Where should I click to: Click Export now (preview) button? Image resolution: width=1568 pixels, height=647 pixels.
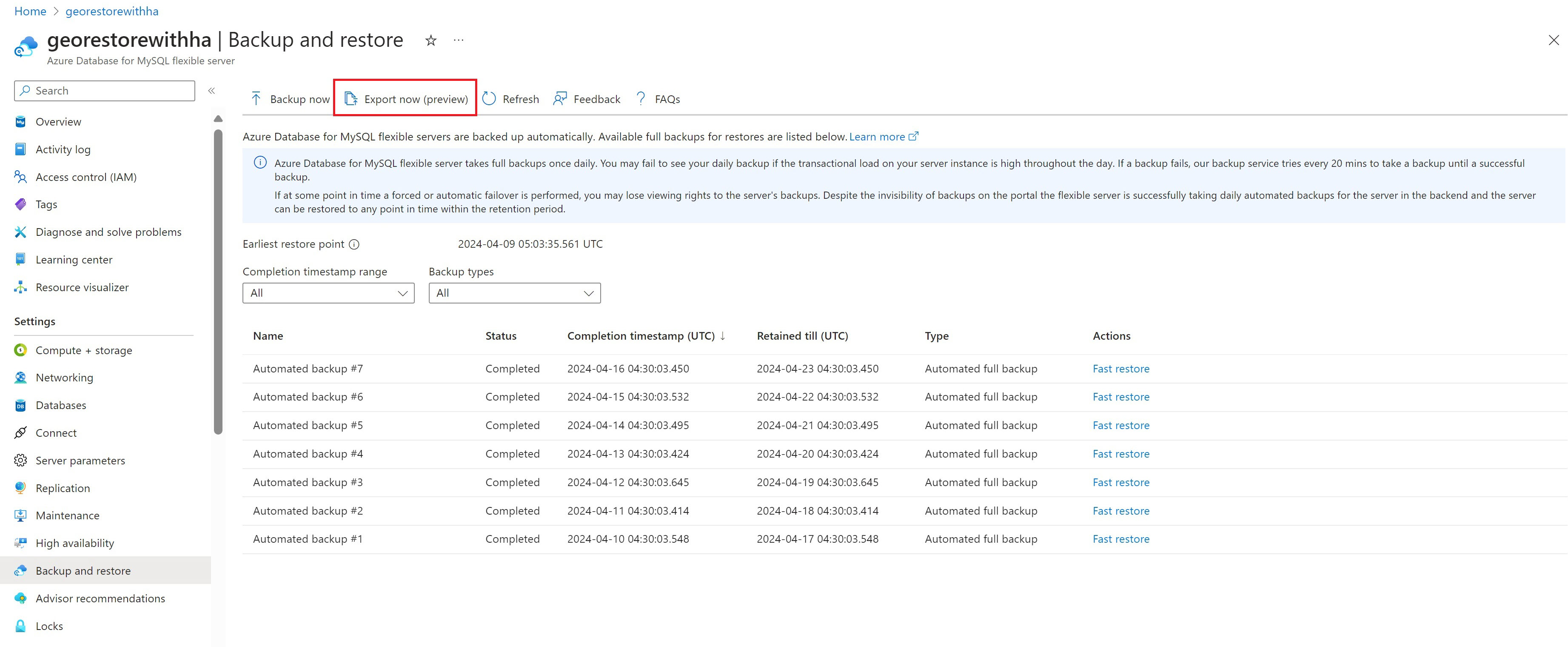pyautogui.click(x=405, y=99)
